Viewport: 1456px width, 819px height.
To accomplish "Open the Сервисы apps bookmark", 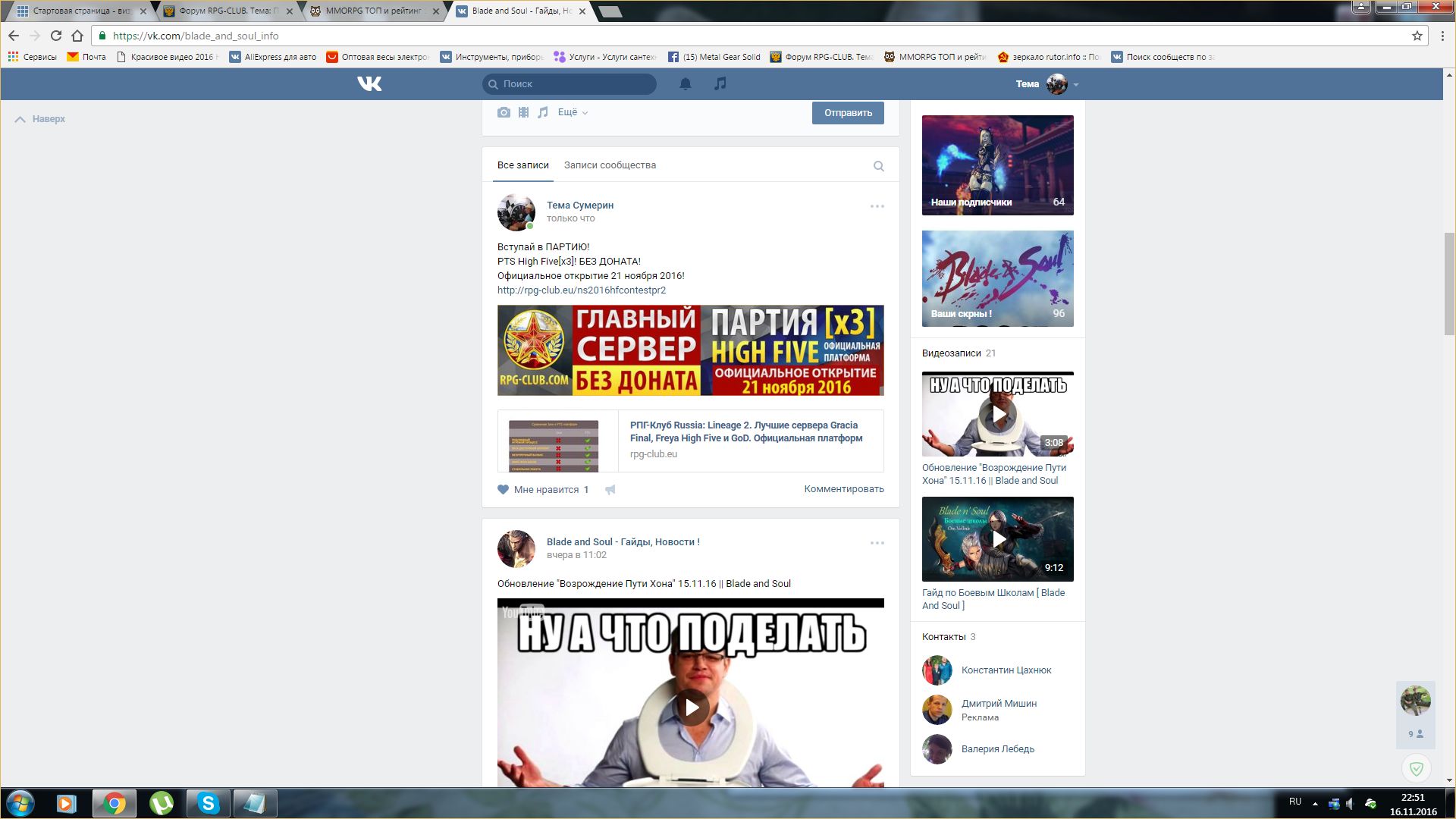I will click(33, 57).
